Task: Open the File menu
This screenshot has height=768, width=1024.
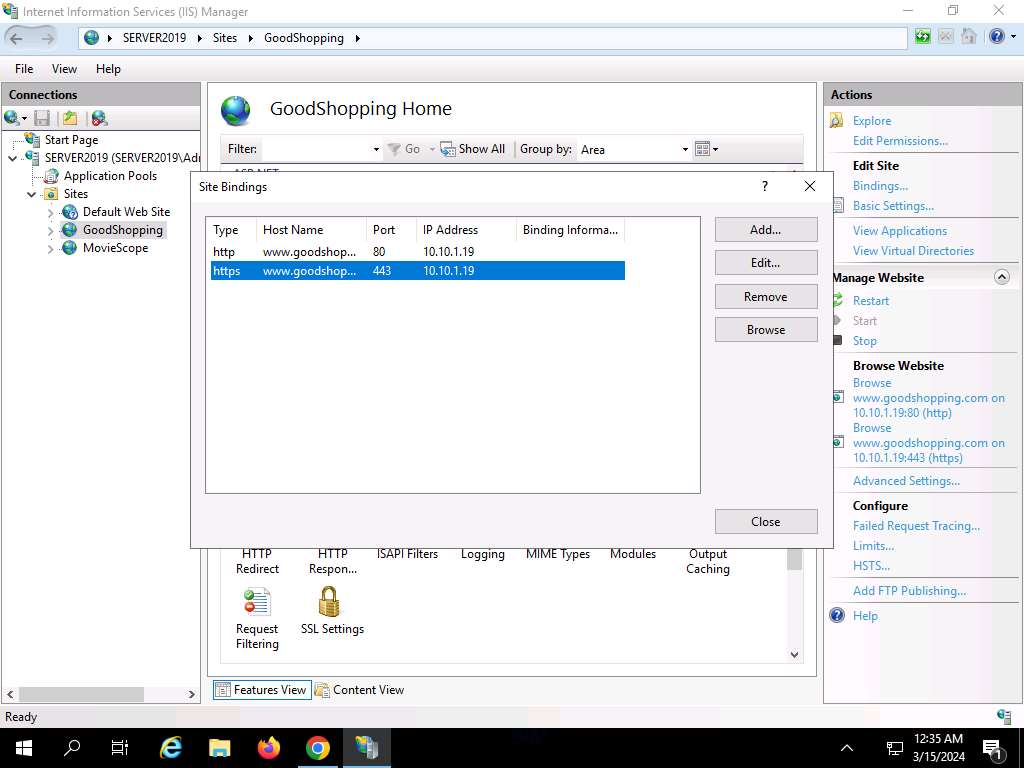Action: [x=24, y=69]
